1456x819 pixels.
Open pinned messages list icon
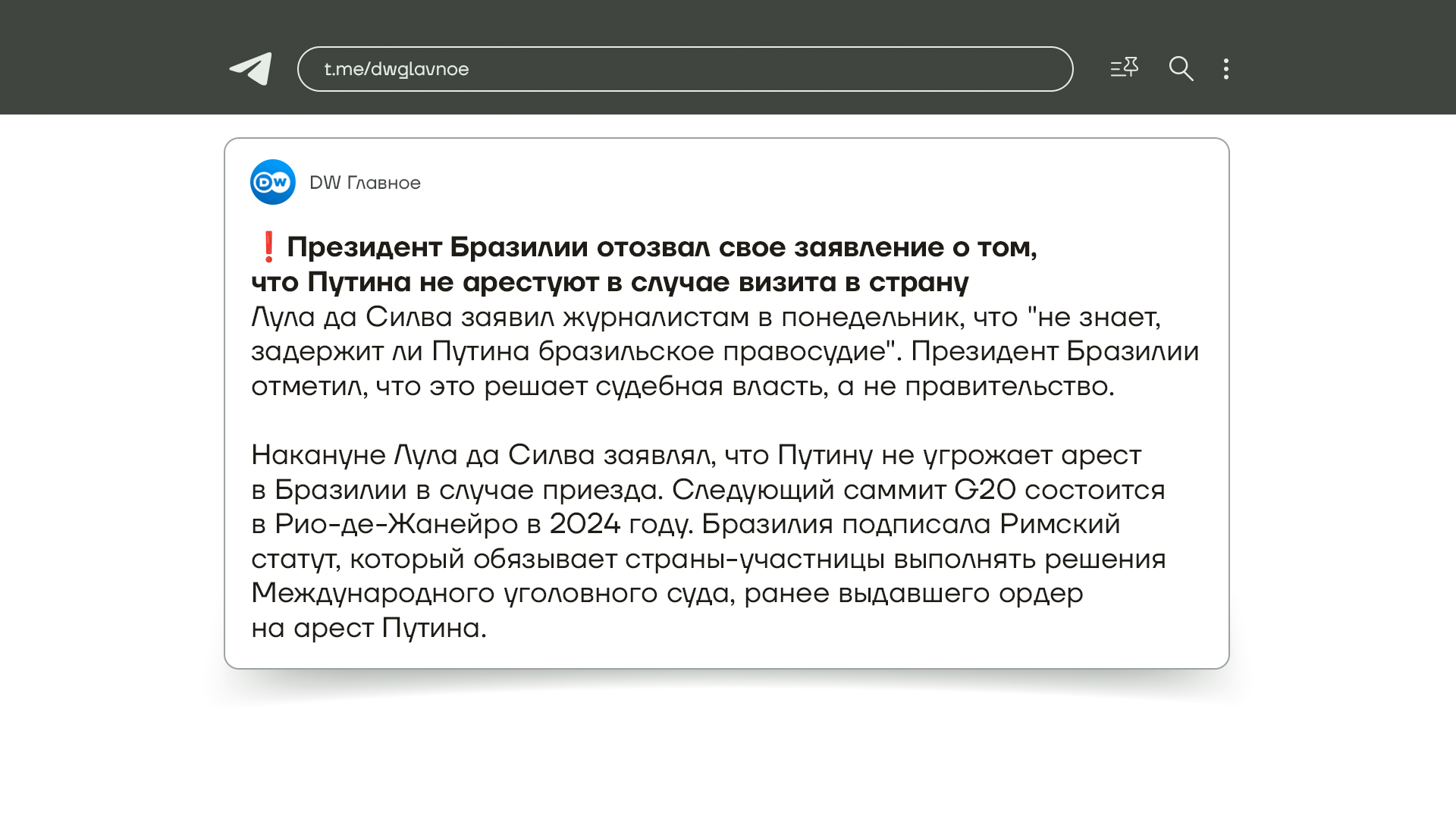(1124, 68)
